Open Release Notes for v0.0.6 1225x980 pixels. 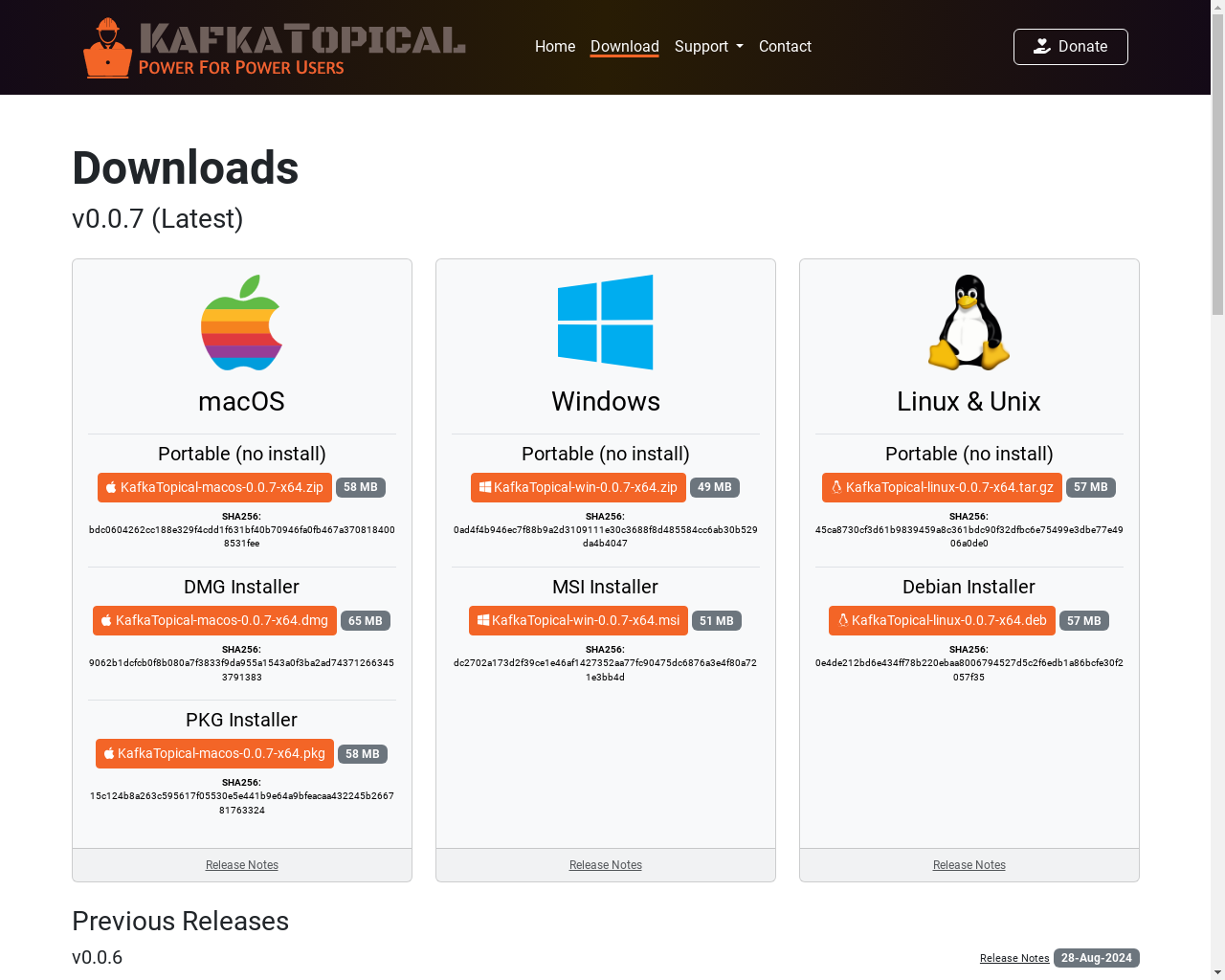[1014, 958]
